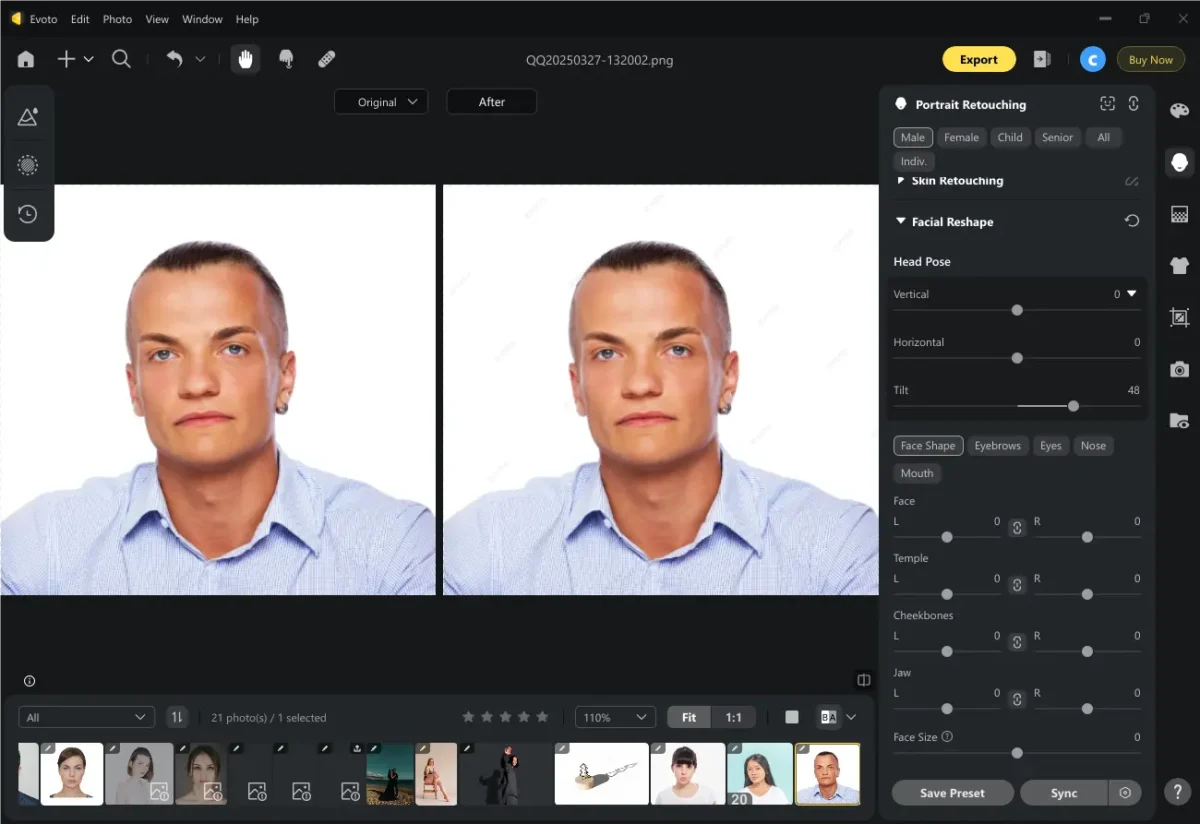The height and width of the screenshot is (824, 1200).
Task: Open the All photo filter dropdown
Action: pyautogui.click(x=87, y=717)
